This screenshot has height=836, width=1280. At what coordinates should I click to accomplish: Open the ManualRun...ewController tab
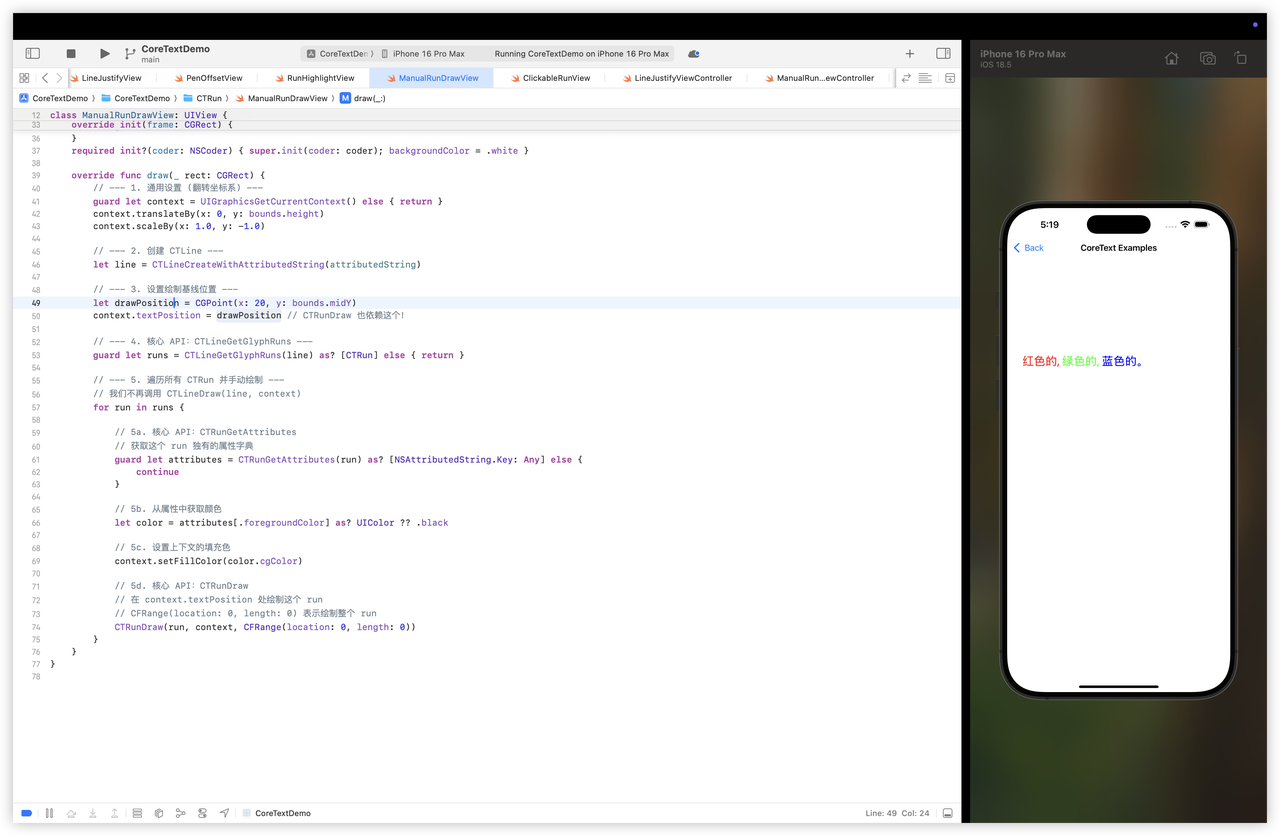[818, 78]
